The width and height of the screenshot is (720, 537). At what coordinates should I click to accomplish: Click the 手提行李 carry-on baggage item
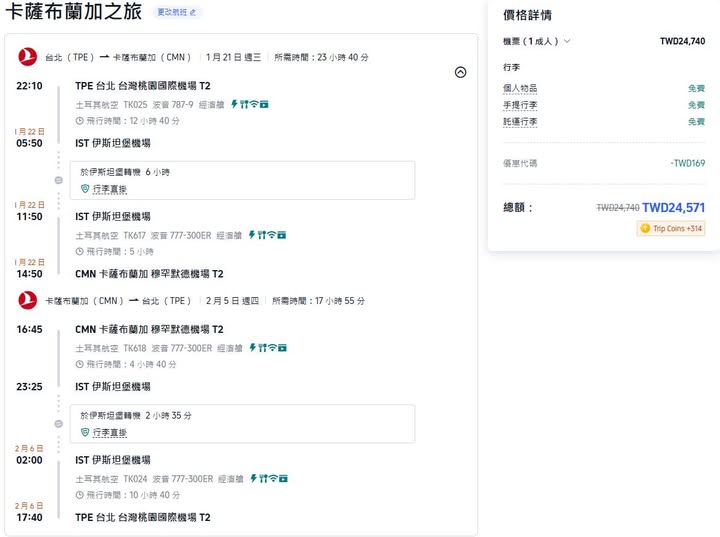(519, 105)
